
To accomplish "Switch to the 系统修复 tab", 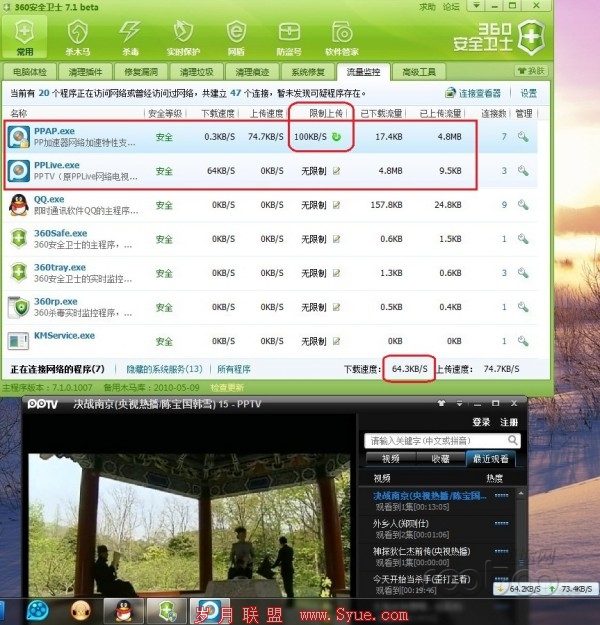I will (308, 72).
